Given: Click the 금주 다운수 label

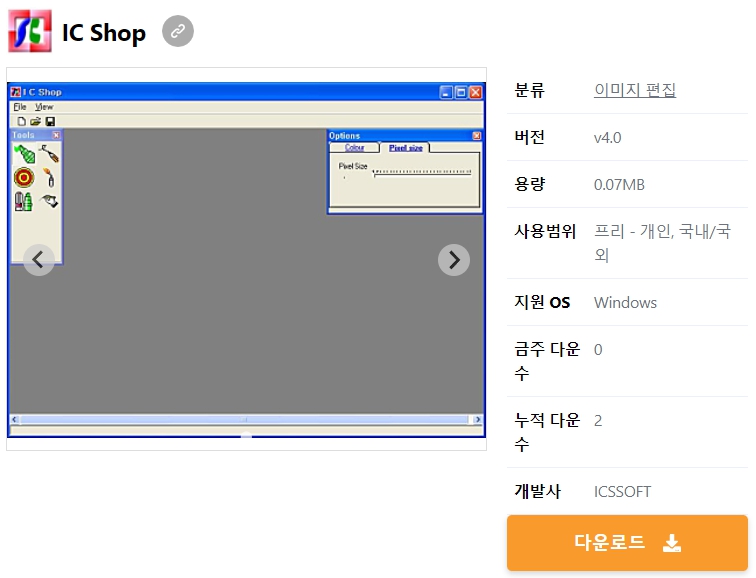Looking at the screenshot, I should [547, 361].
